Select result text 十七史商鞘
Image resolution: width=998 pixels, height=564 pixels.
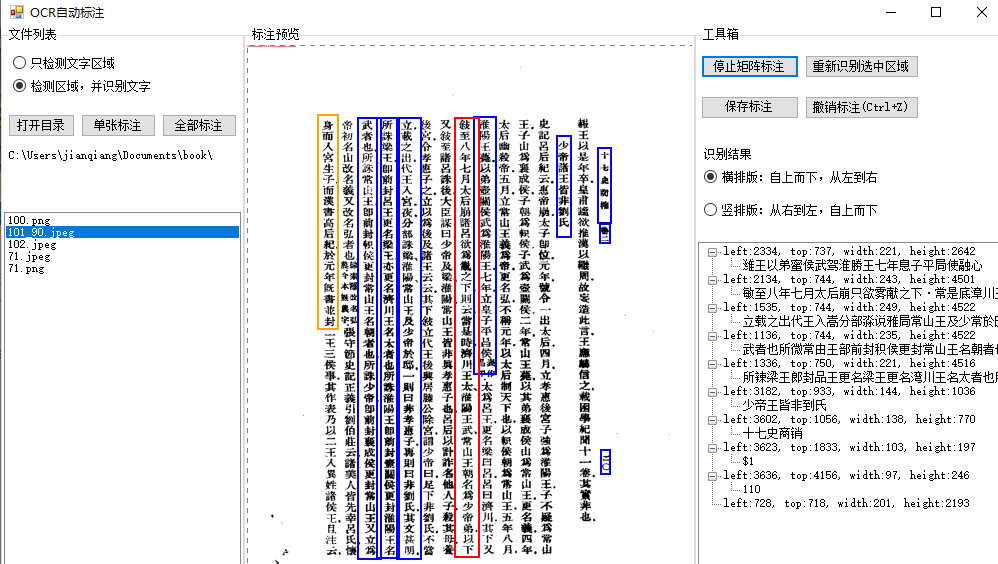pos(772,434)
